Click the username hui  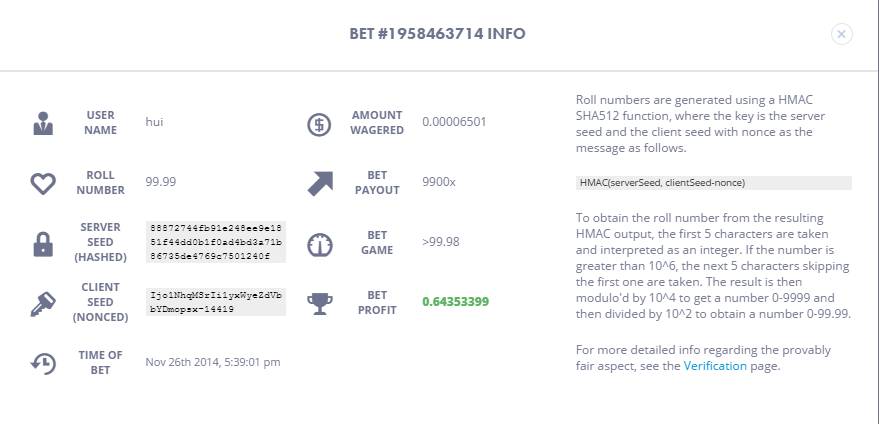pos(154,122)
